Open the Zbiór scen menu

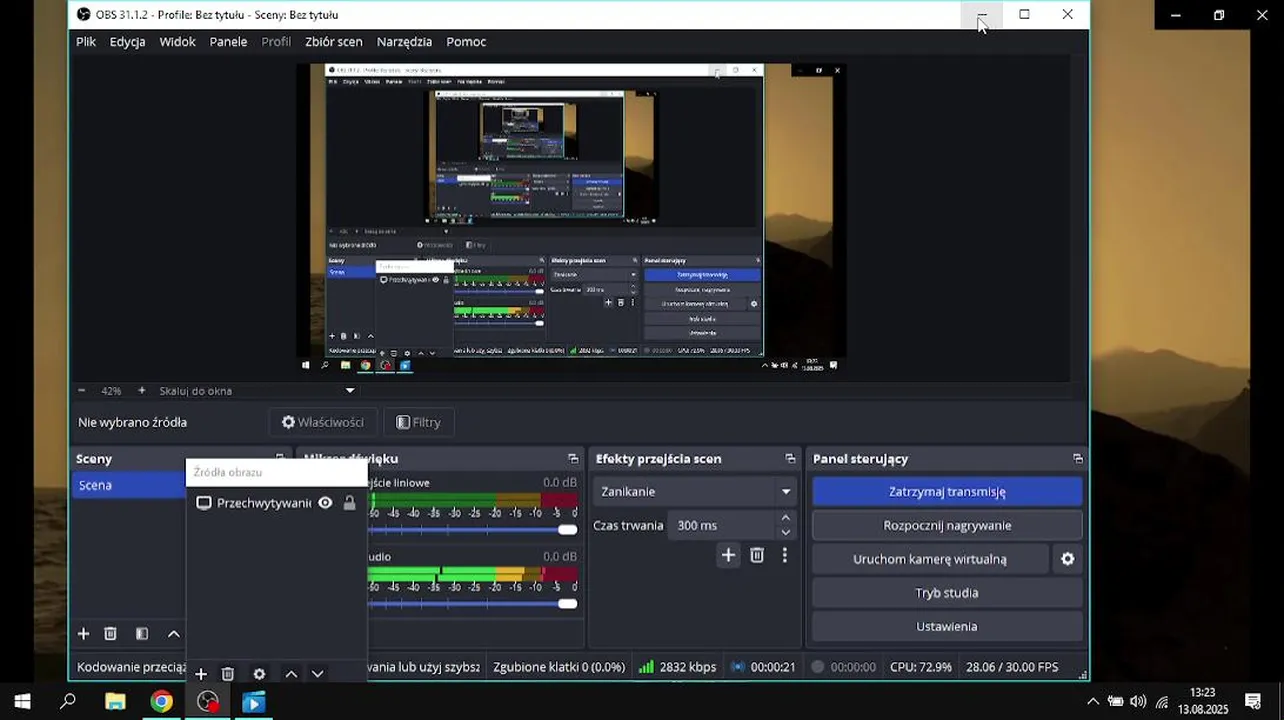(x=334, y=42)
